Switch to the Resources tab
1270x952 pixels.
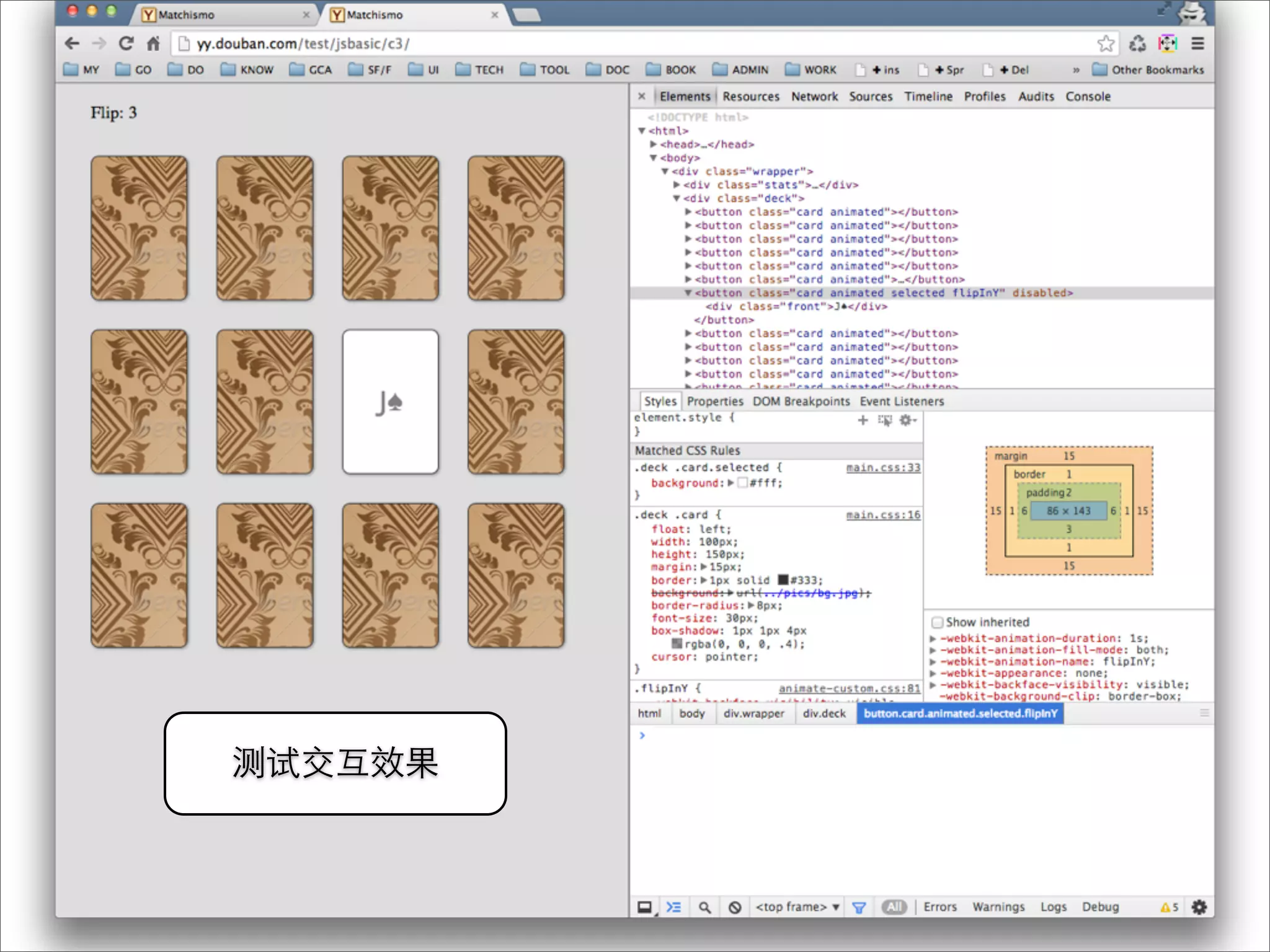[x=751, y=97]
